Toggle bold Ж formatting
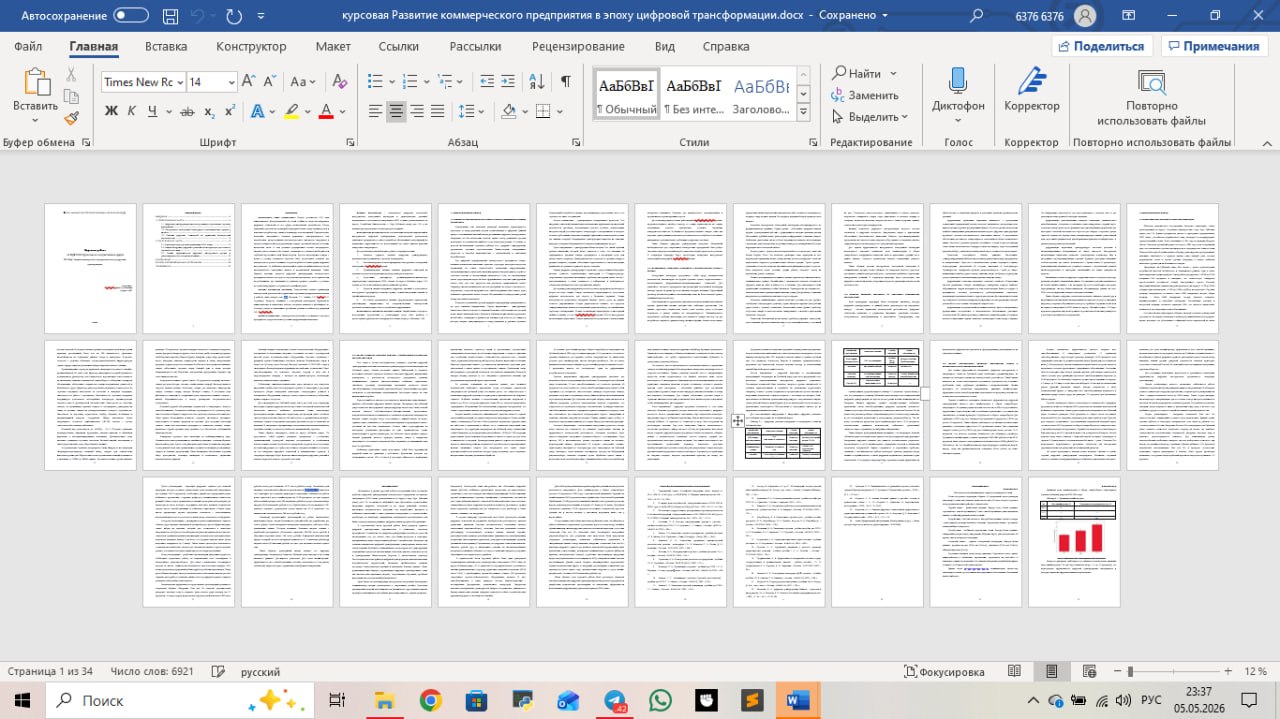The image size is (1280, 719). point(111,111)
